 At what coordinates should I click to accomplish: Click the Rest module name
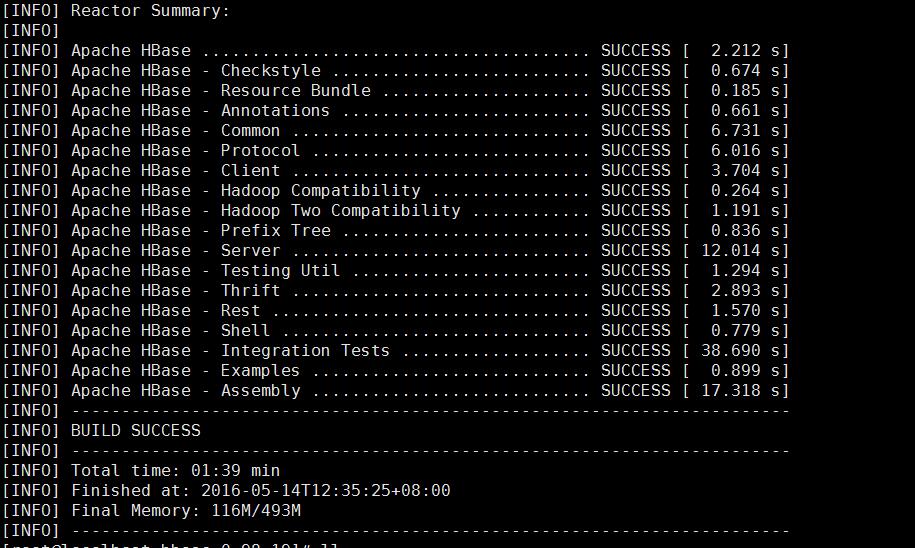[240, 310]
